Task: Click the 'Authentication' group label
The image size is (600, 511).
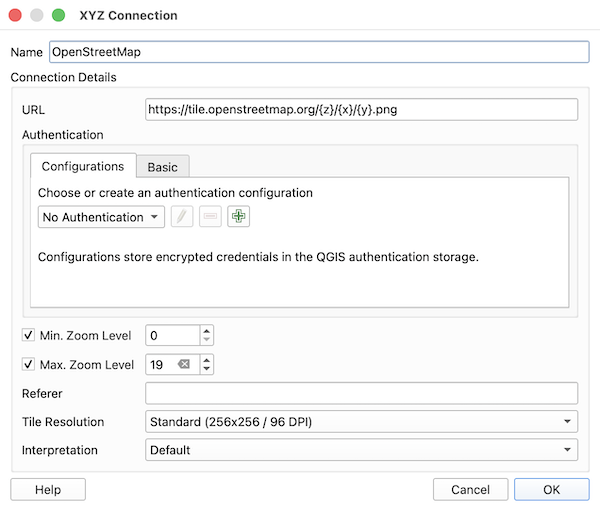Action: coord(63,135)
